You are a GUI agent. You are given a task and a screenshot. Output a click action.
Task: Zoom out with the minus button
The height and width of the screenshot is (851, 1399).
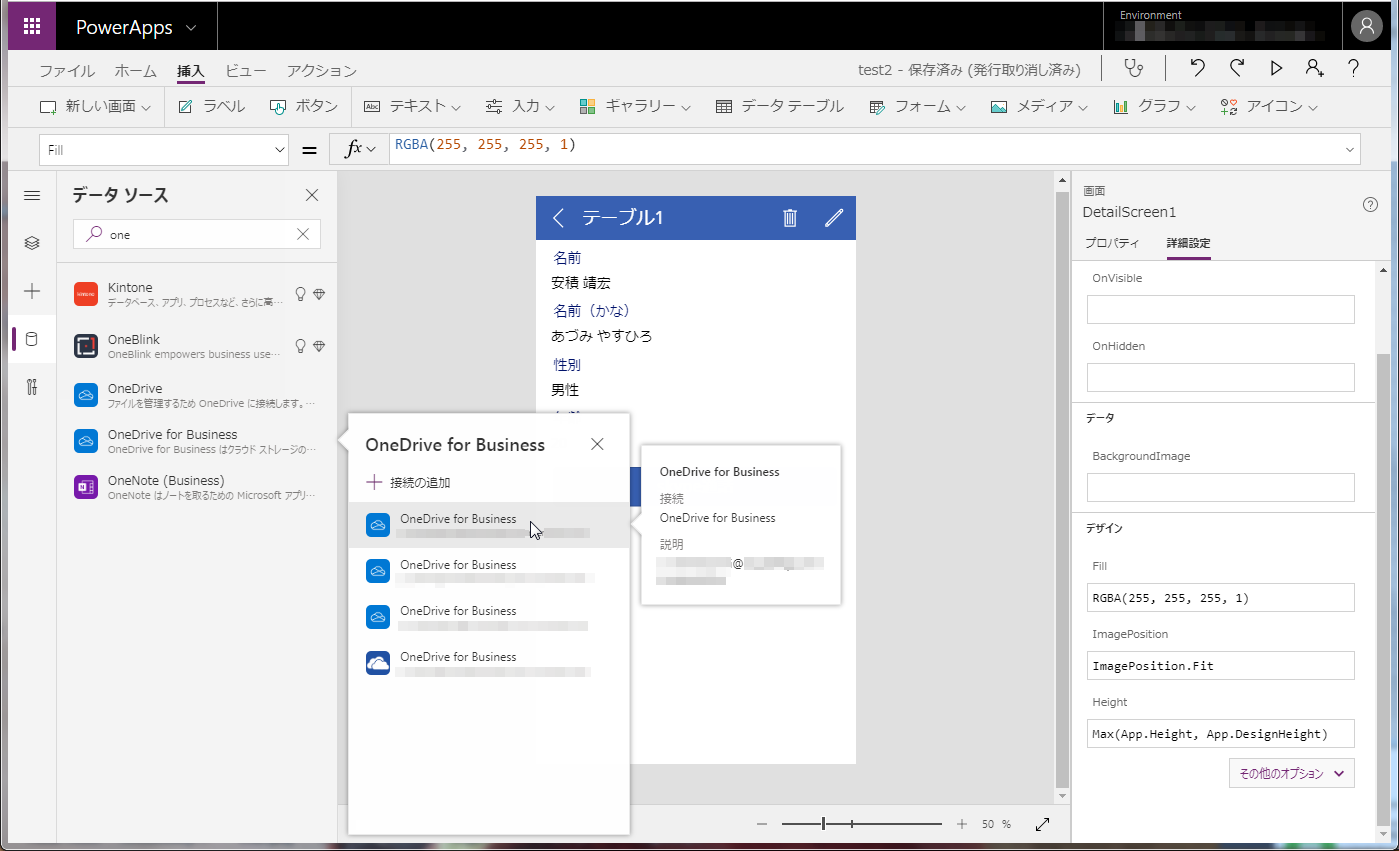[x=762, y=824]
